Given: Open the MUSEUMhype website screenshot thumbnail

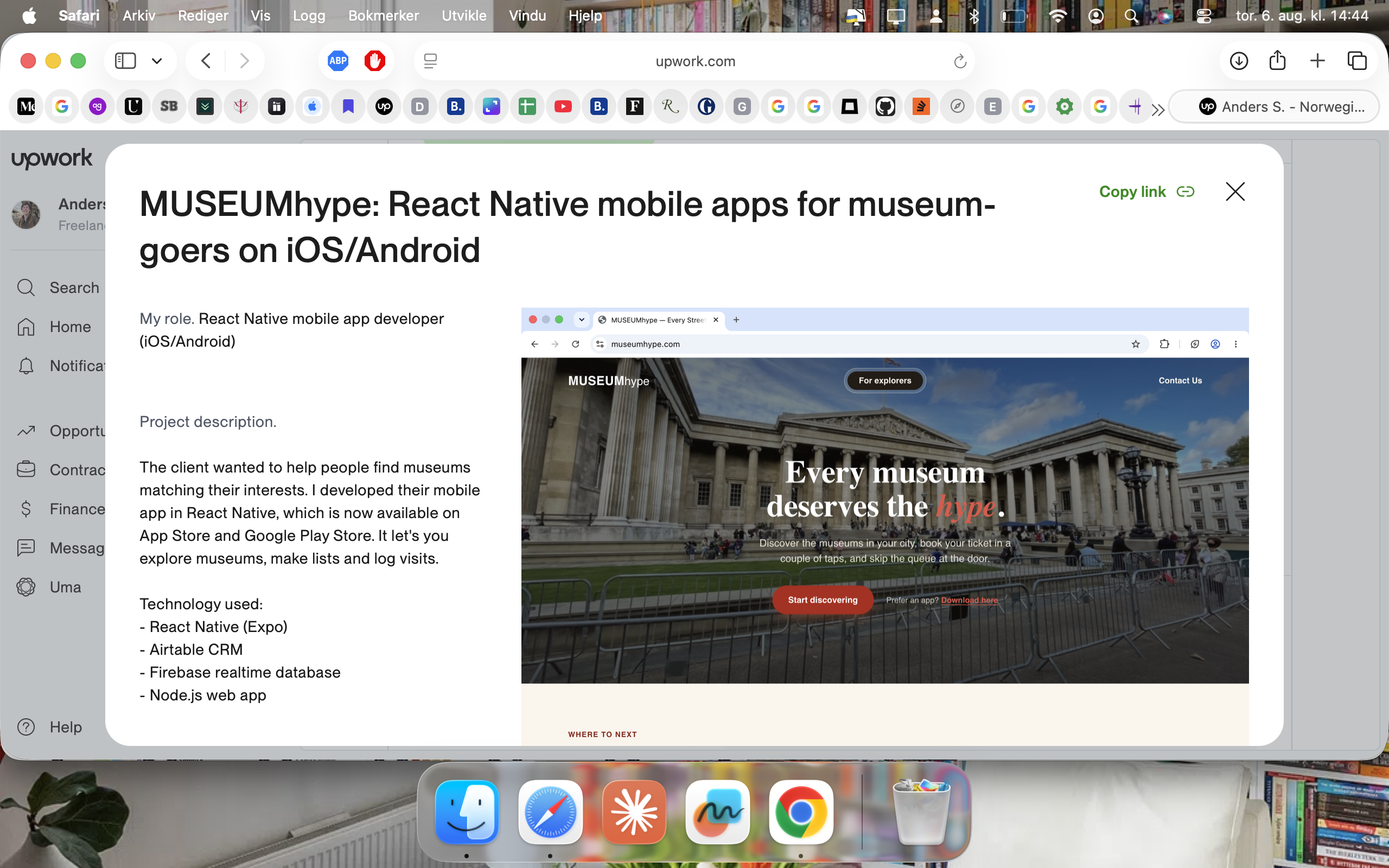Looking at the screenshot, I should pyautogui.click(x=884, y=526).
